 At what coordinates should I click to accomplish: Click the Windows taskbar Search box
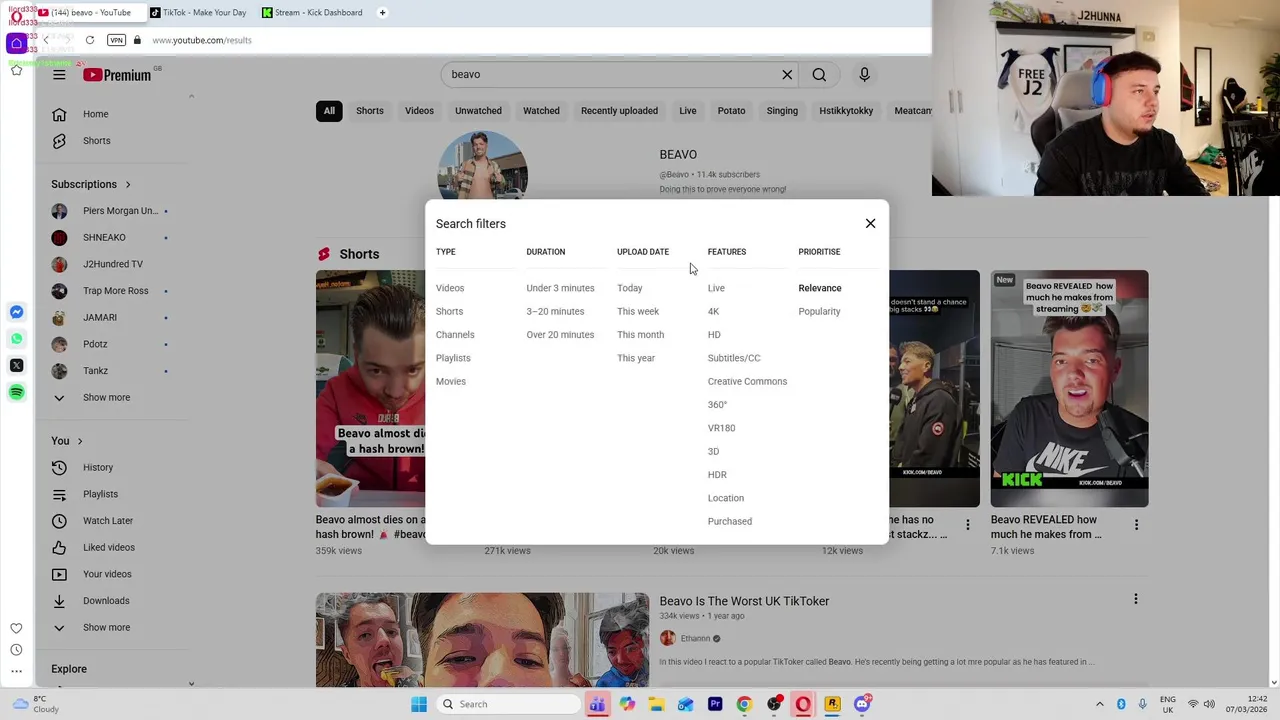[510, 704]
